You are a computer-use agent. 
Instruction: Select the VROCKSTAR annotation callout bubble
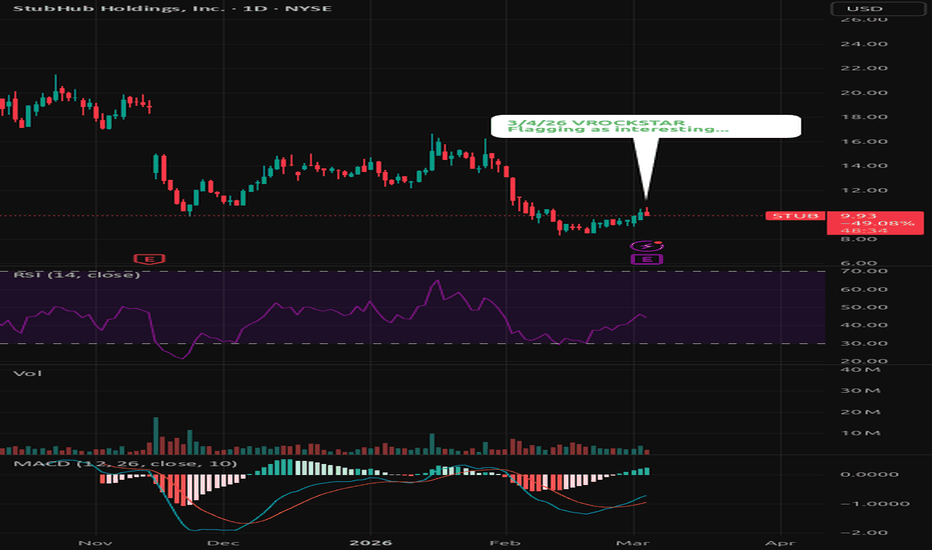tap(646, 126)
